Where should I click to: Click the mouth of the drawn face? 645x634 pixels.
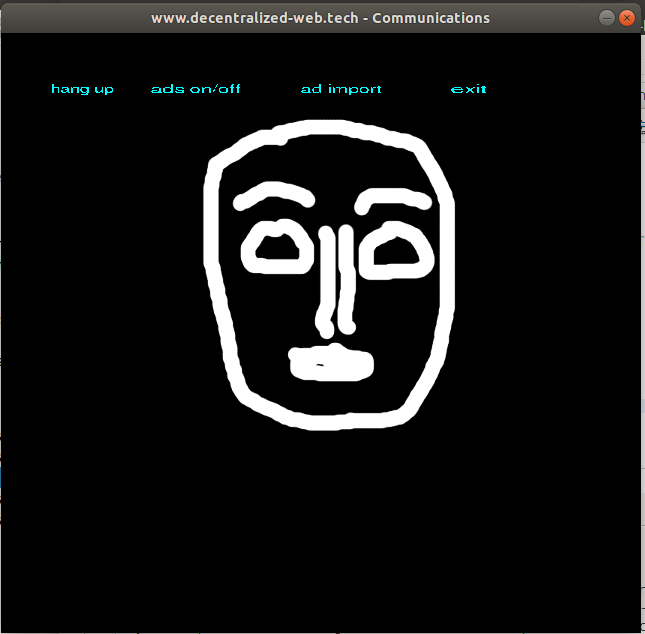(332, 363)
